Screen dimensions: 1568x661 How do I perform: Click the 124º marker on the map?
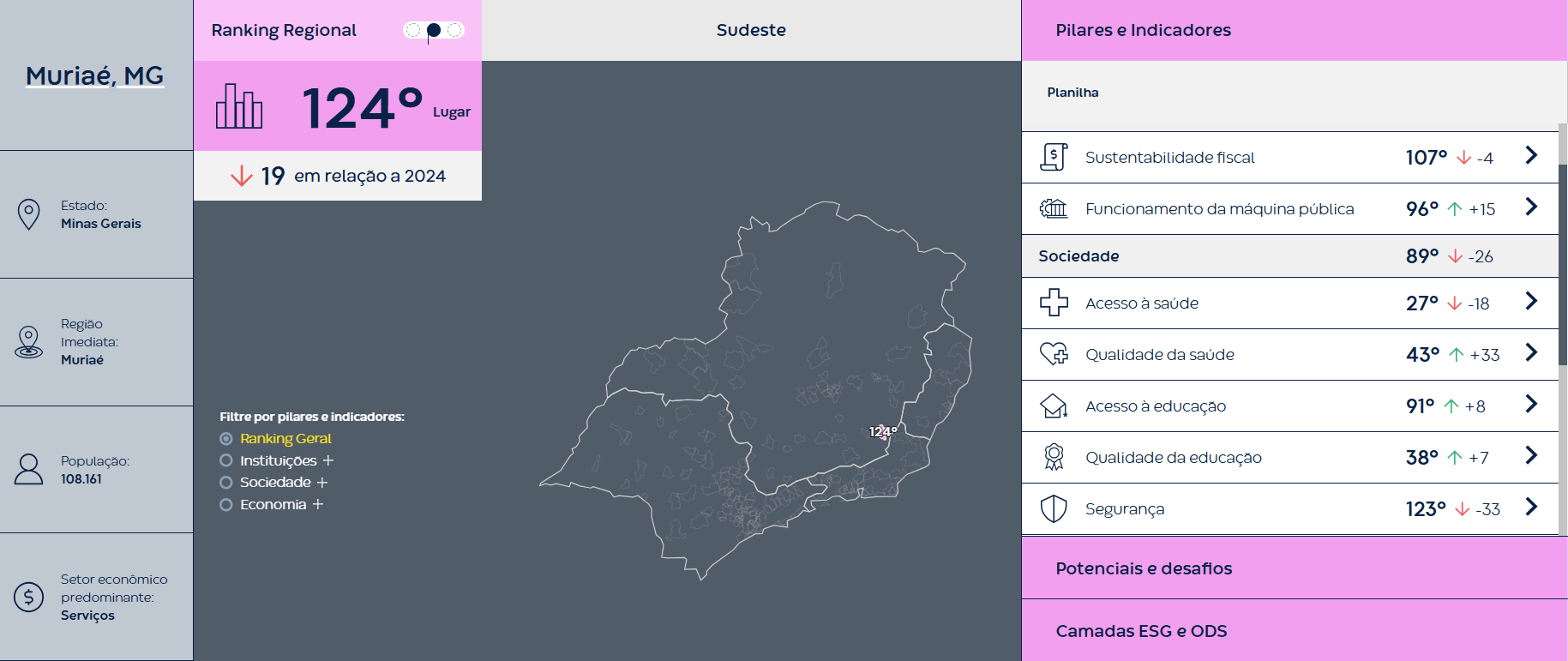(882, 432)
